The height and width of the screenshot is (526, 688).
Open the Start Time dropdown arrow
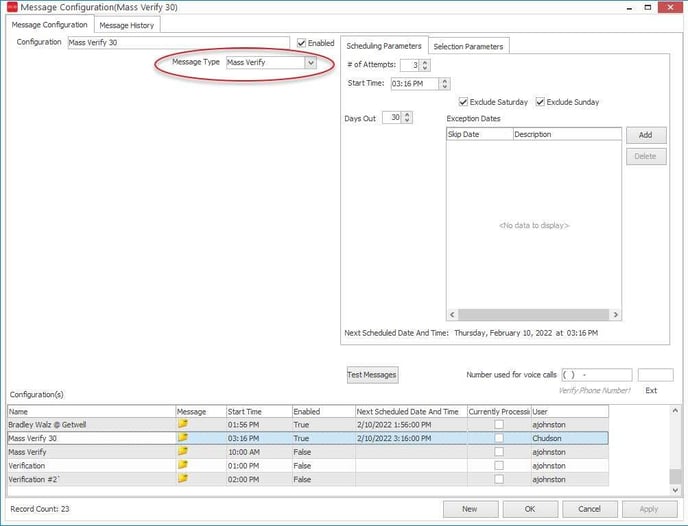[444, 84]
